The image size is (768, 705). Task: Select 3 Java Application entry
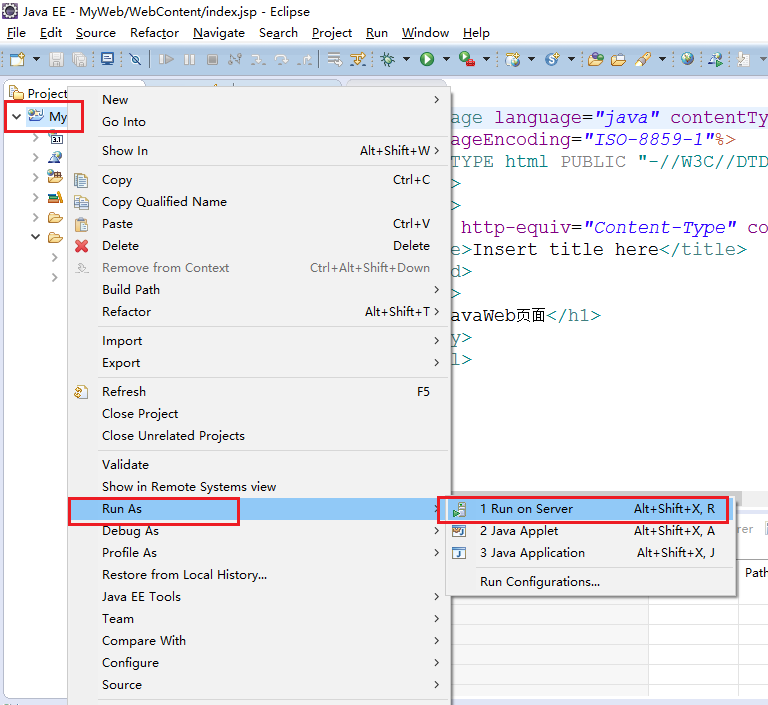(591, 553)
